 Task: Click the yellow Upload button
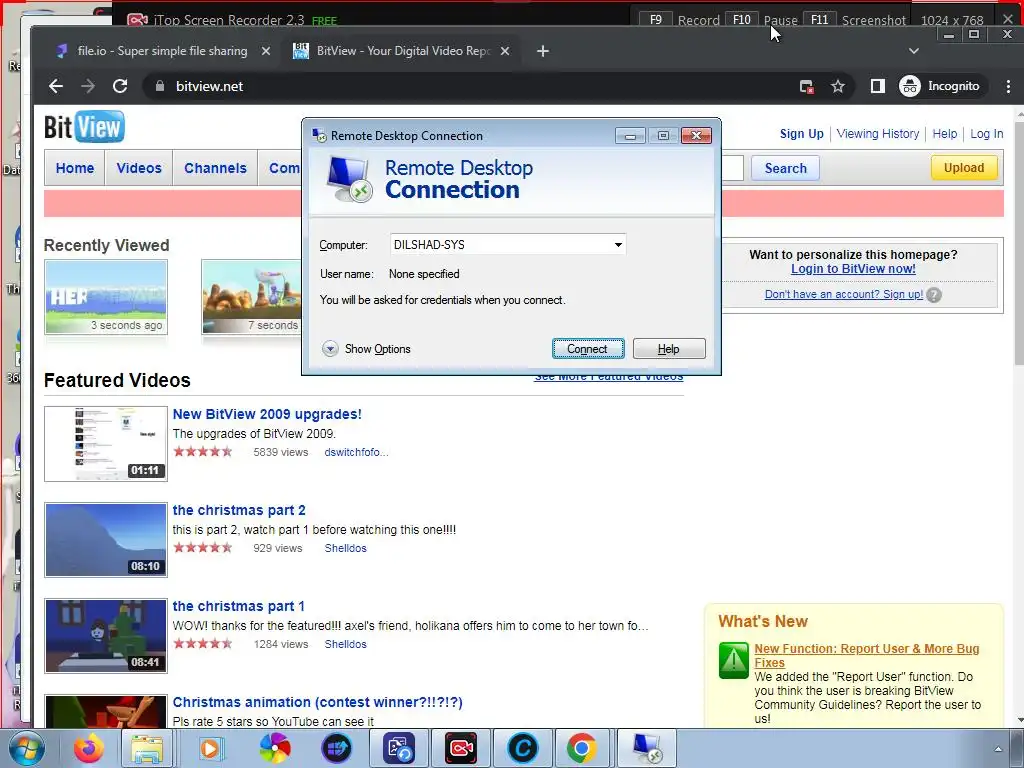tap(964, 168)
